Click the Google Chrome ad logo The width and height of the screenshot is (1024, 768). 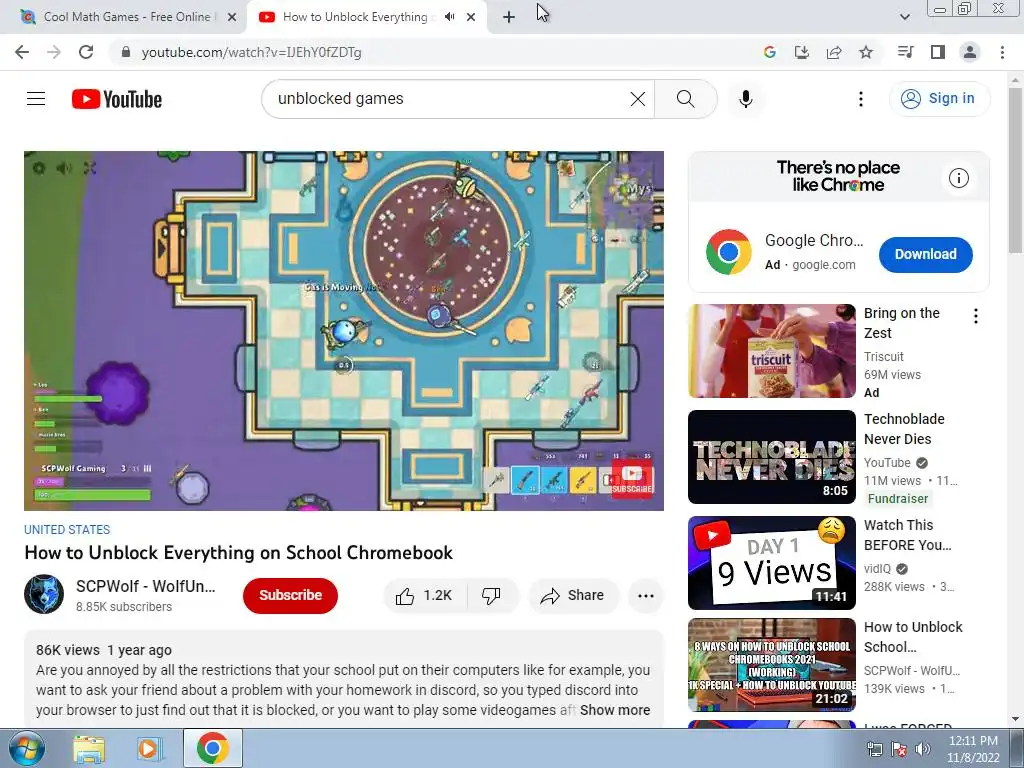(729, 252)
